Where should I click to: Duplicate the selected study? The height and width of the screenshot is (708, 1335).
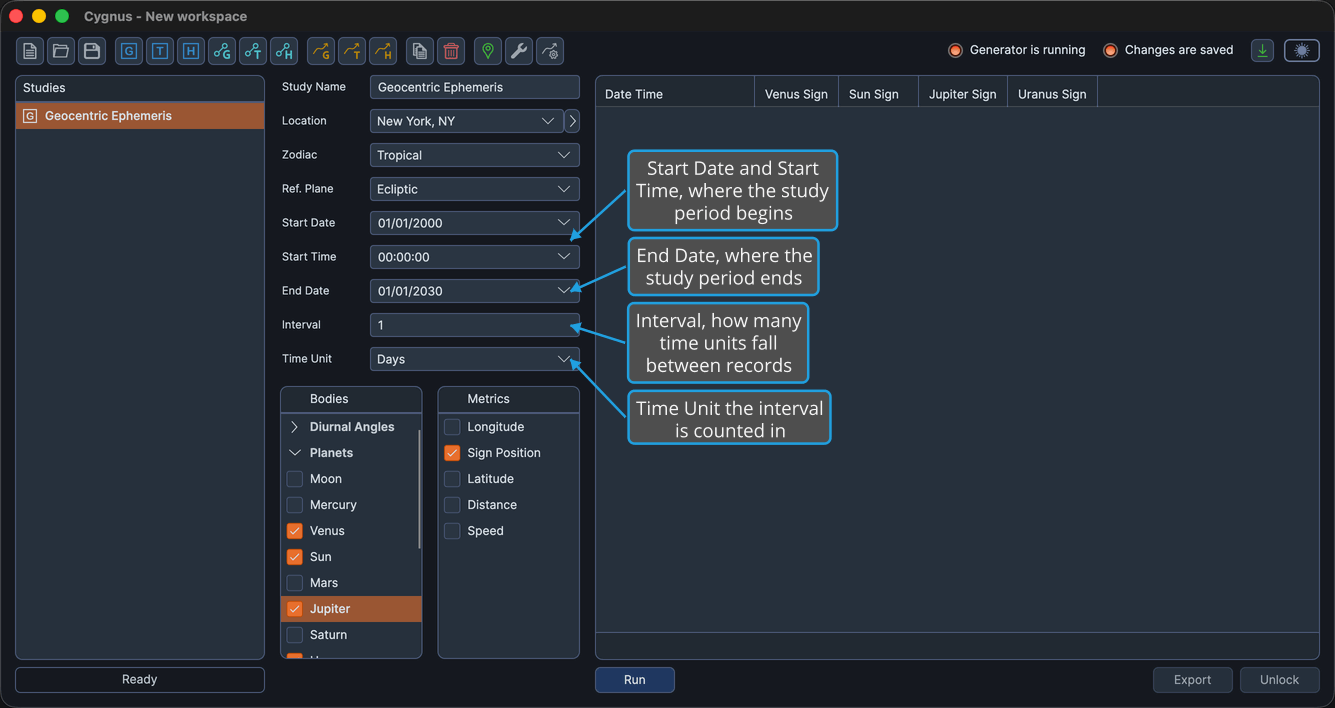tap(420, 51)
